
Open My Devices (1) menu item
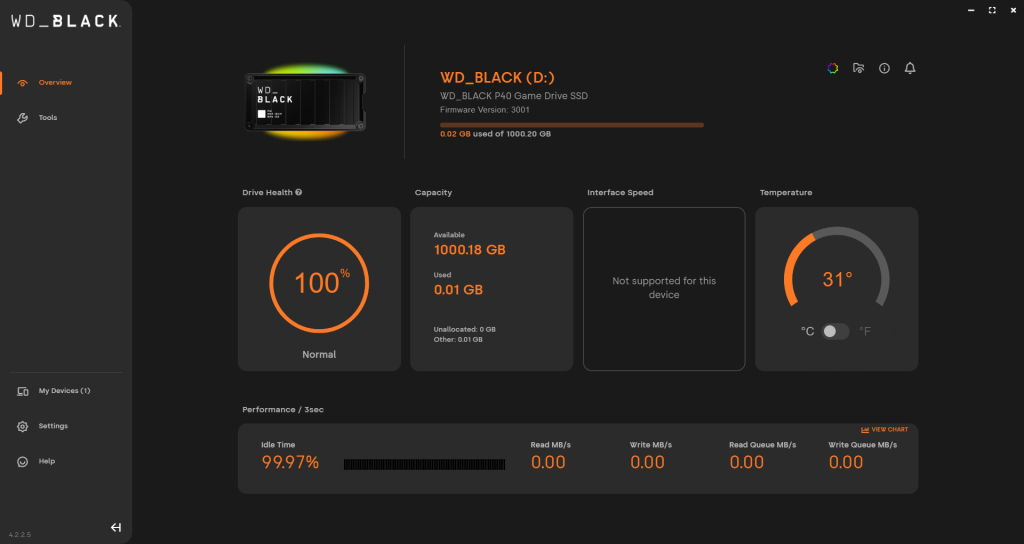click(x=65, y=391)
